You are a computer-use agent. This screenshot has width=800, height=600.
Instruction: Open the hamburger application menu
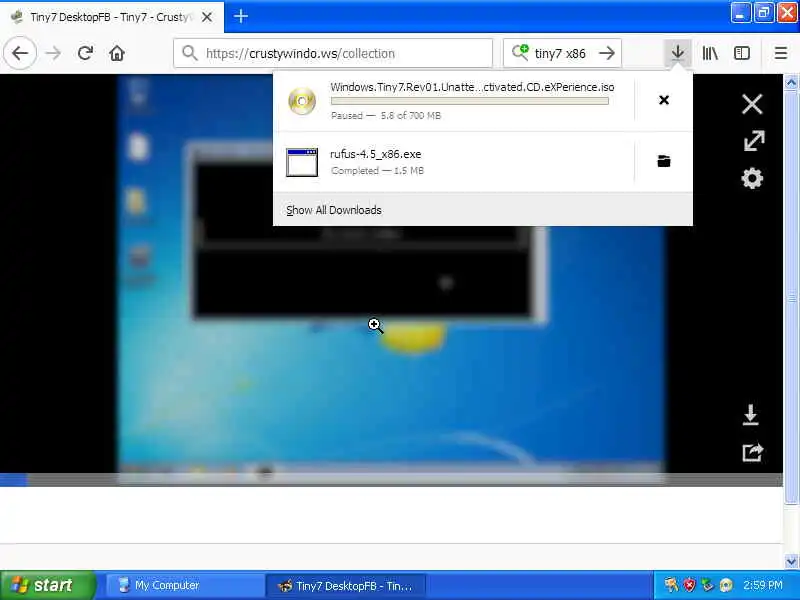click(x=781, y=53)
